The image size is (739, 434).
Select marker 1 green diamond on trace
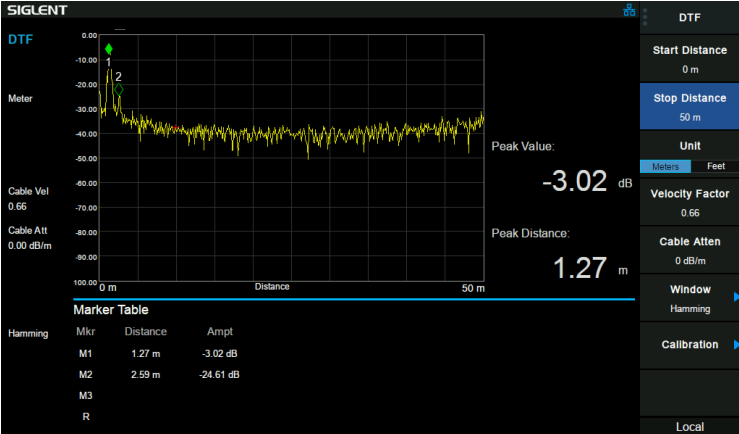(x=109, y=49)
